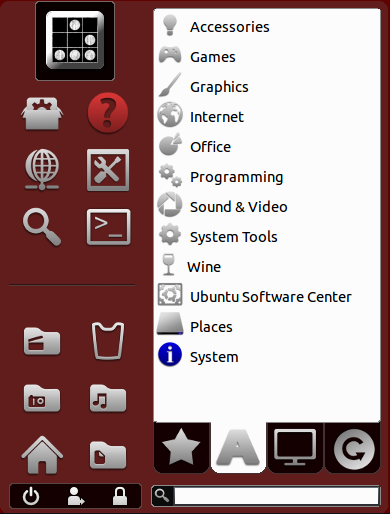
Task: Click inside the search text field
Action: coord(277,496)
